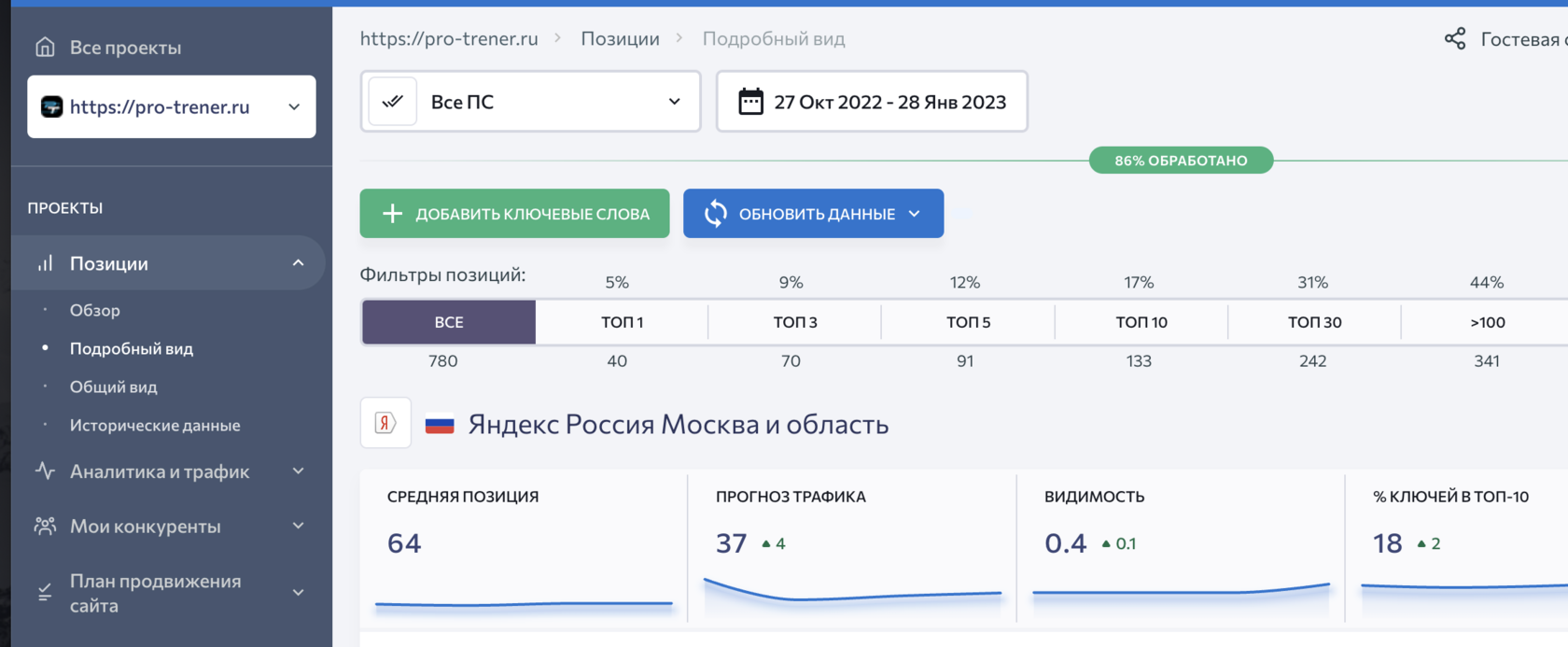
Task: Click ДОБАВИТЬ КЛЮЧЕВЫЕ СЛОВА button
Action: coord(514,213)
